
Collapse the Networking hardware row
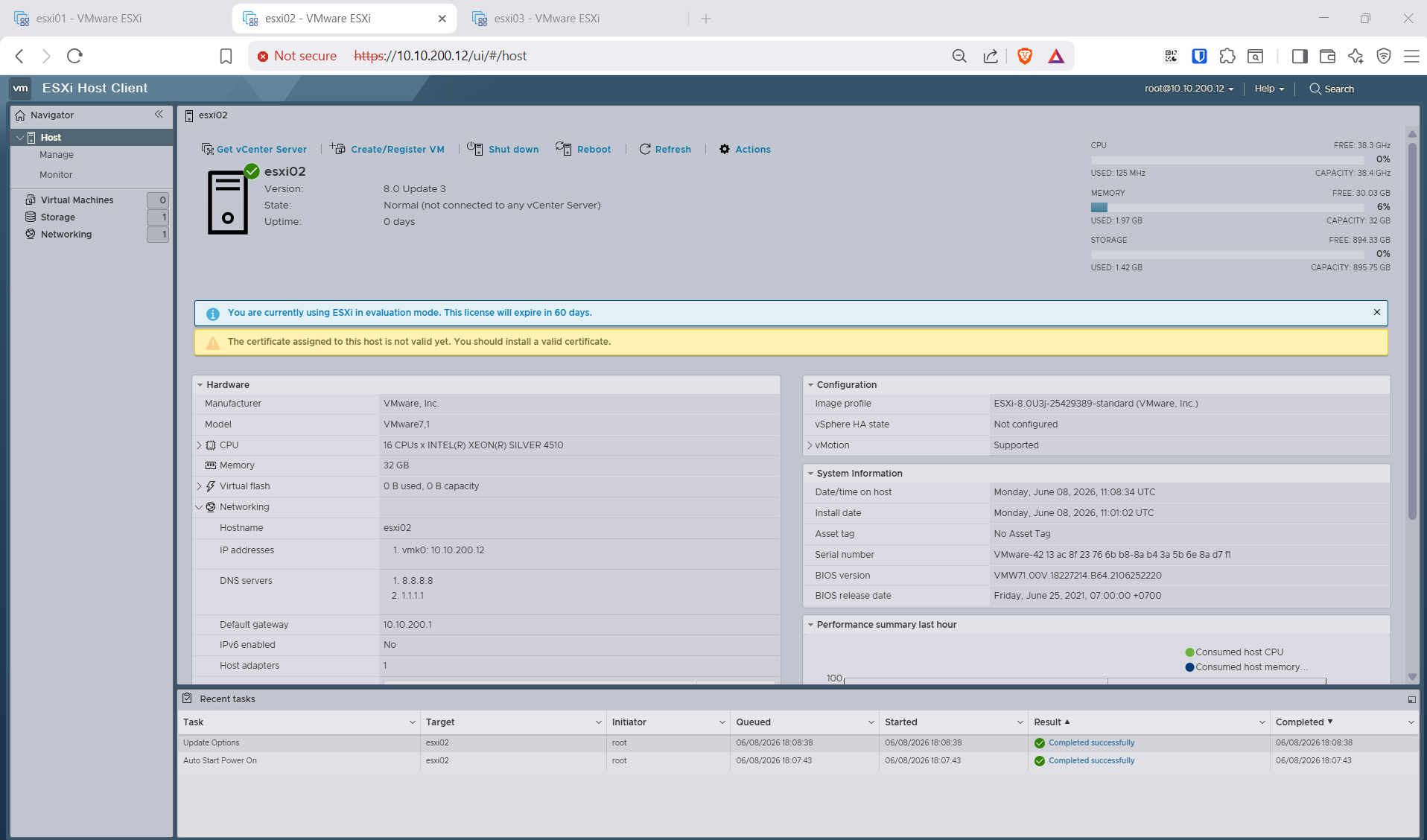coord(199,507)
